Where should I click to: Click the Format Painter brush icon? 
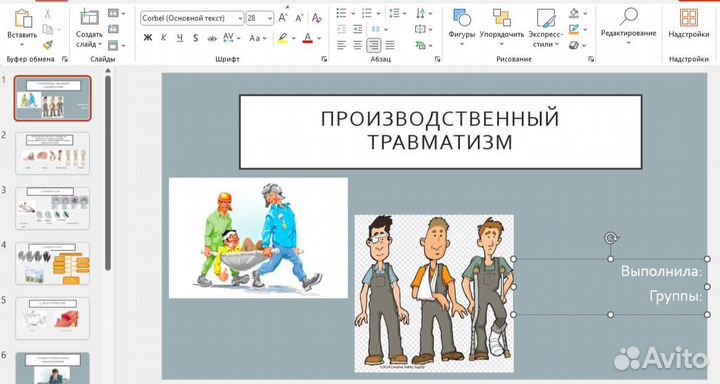pyautogui.click(x=47, y=45)
